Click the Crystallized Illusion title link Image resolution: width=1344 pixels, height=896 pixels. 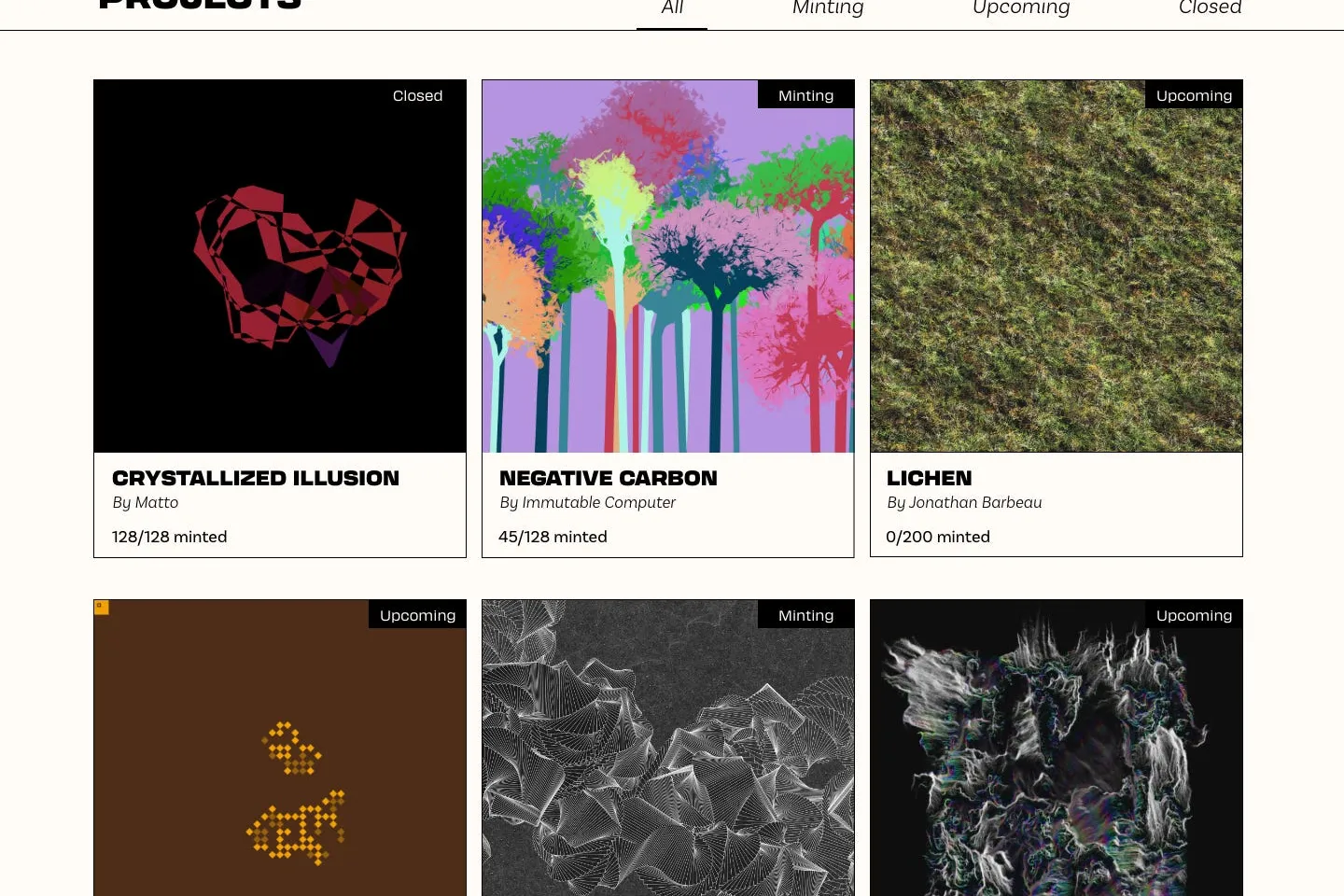pos(256,478)
